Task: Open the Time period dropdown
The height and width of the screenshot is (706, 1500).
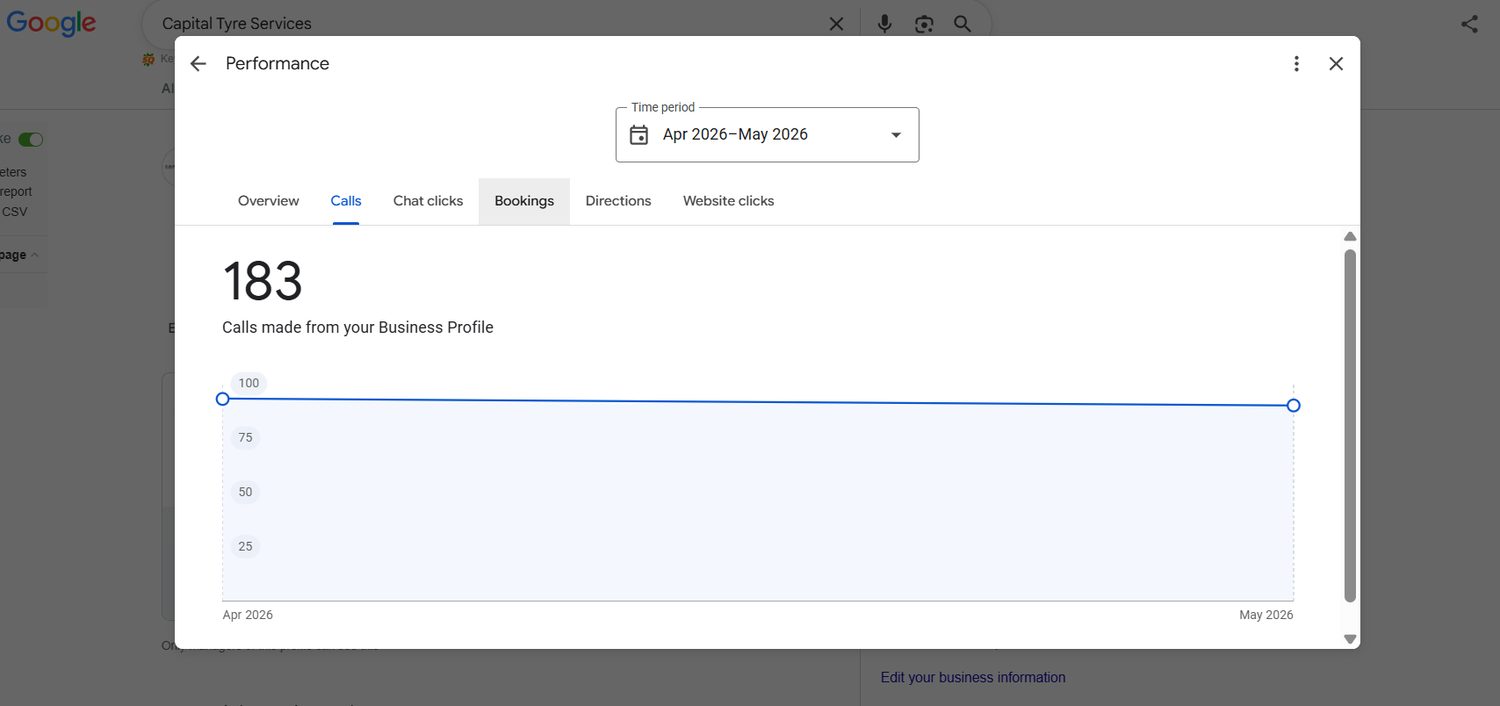Action: [x=767, y=135]
